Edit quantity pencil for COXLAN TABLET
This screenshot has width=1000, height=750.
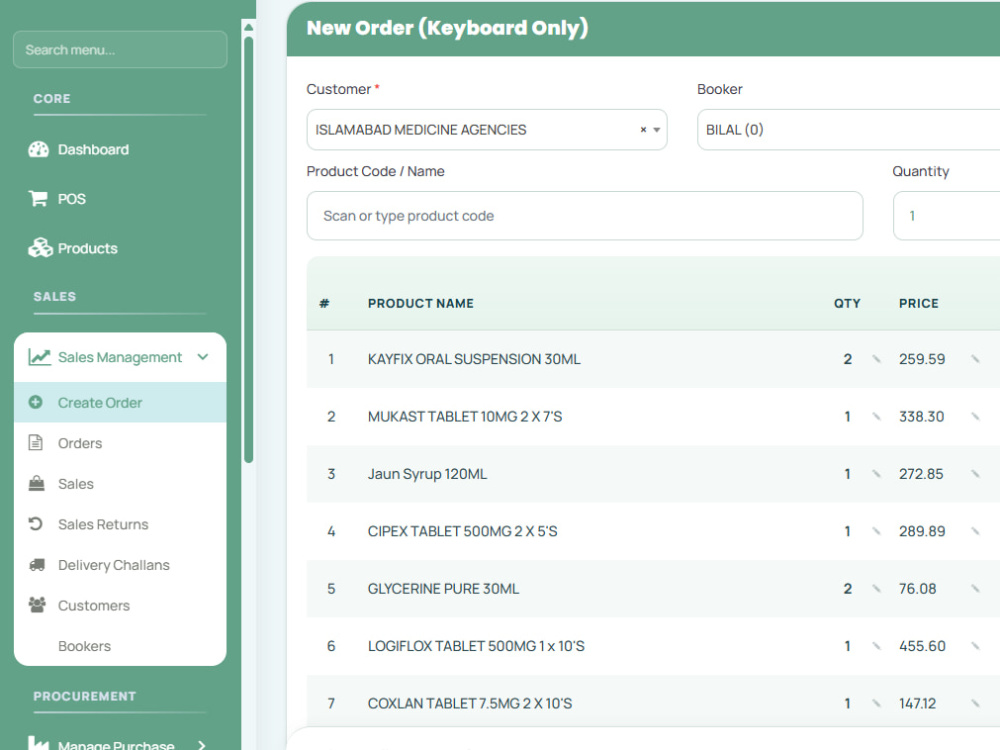[876, 703]
